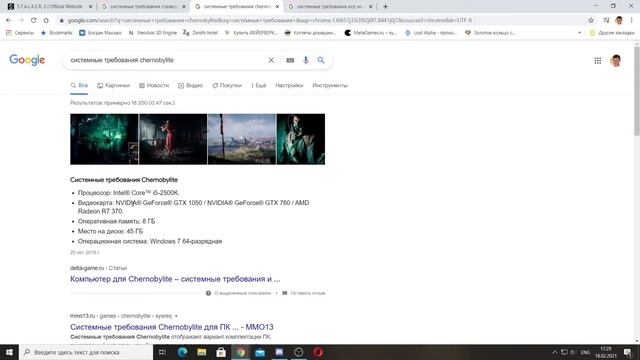Open the Opera browser taskbar icon

click(318, 352)
